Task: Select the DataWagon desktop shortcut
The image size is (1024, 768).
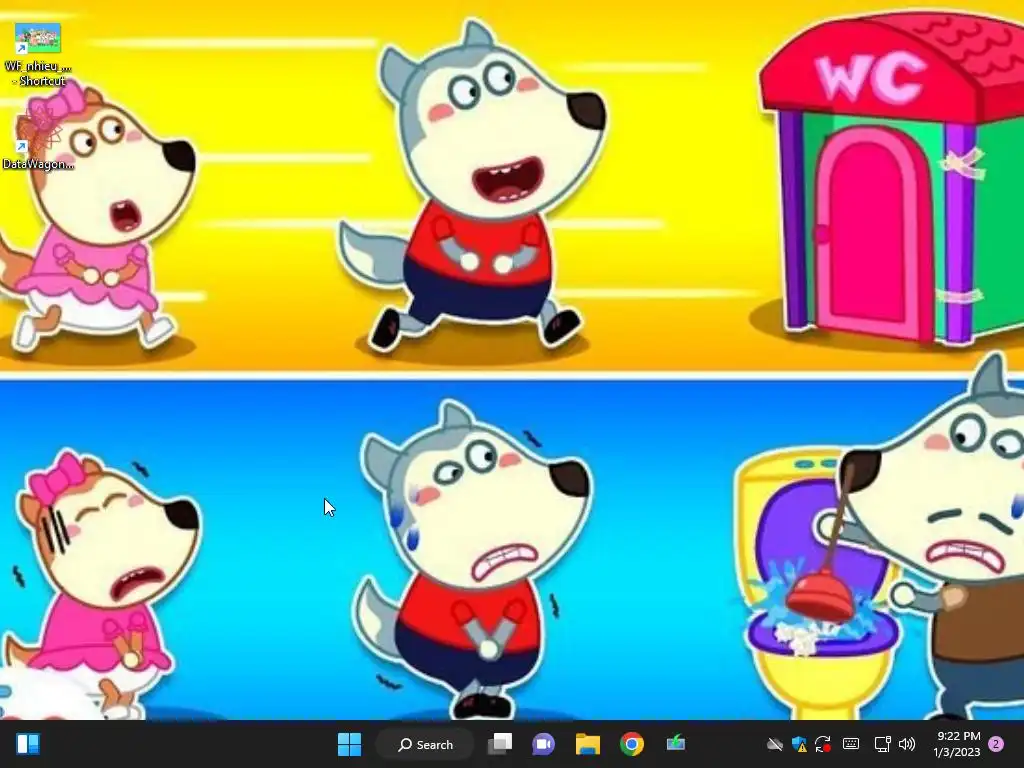Action: pyautogui.click(x=38, y=138)
